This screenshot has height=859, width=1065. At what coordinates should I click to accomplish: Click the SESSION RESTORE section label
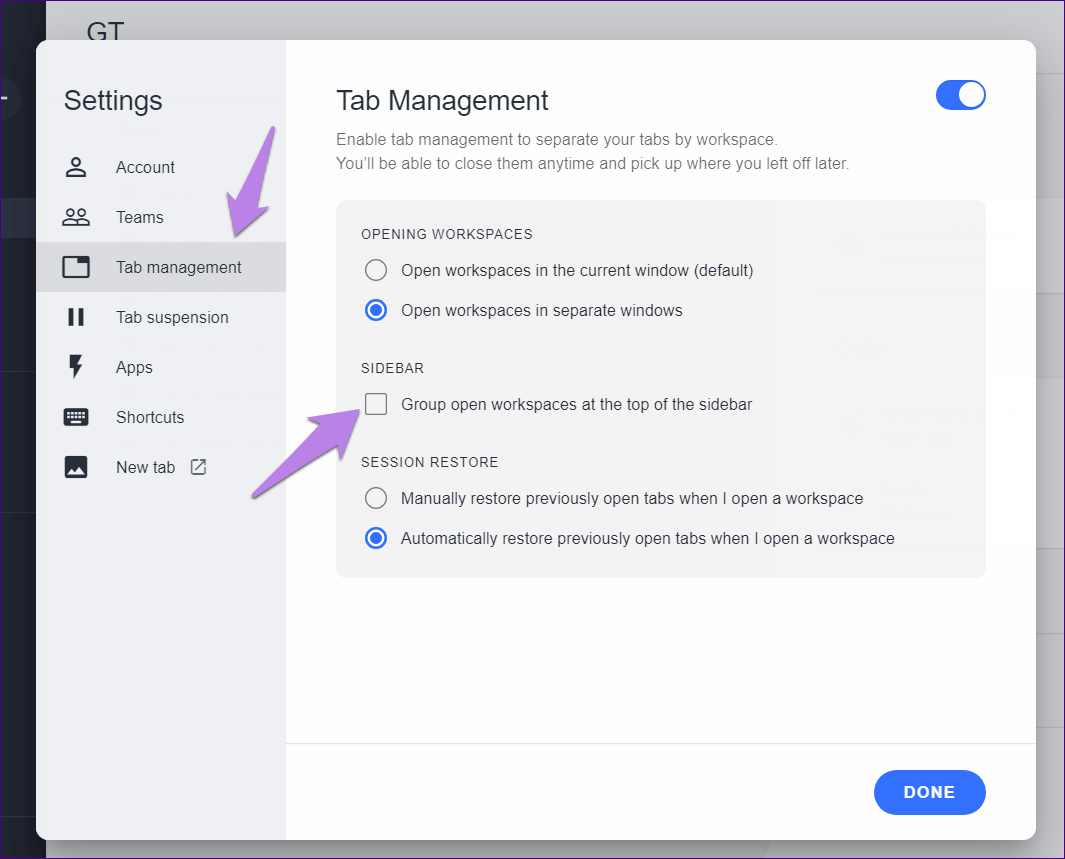point(429,462)
